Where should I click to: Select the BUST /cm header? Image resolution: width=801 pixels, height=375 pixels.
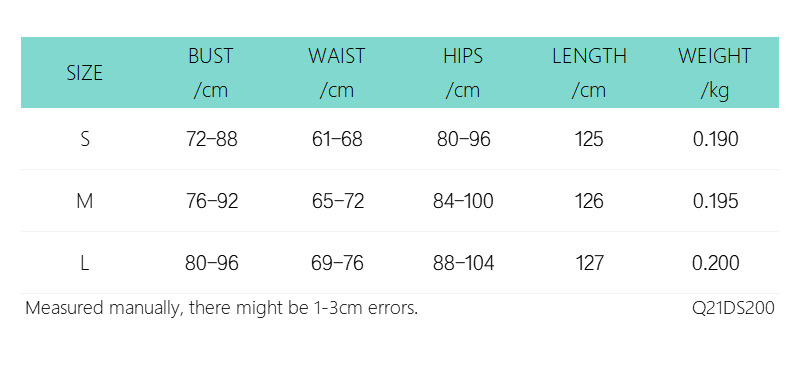tap(210, 73)
